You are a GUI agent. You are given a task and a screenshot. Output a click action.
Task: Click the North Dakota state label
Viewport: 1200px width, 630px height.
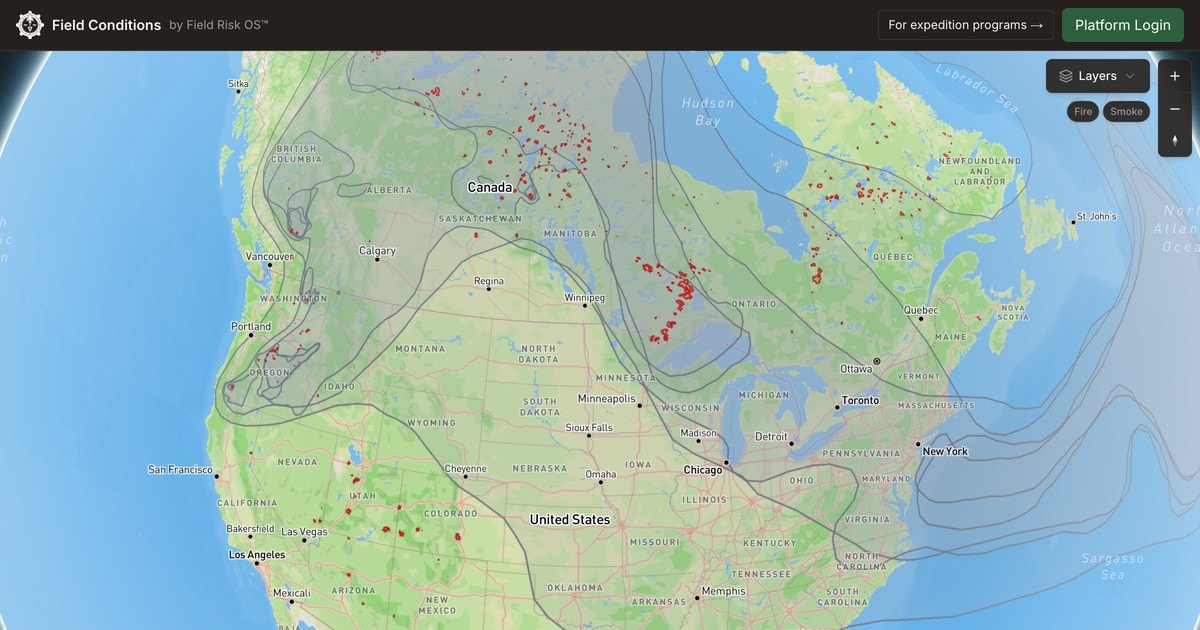coord(538,353)
